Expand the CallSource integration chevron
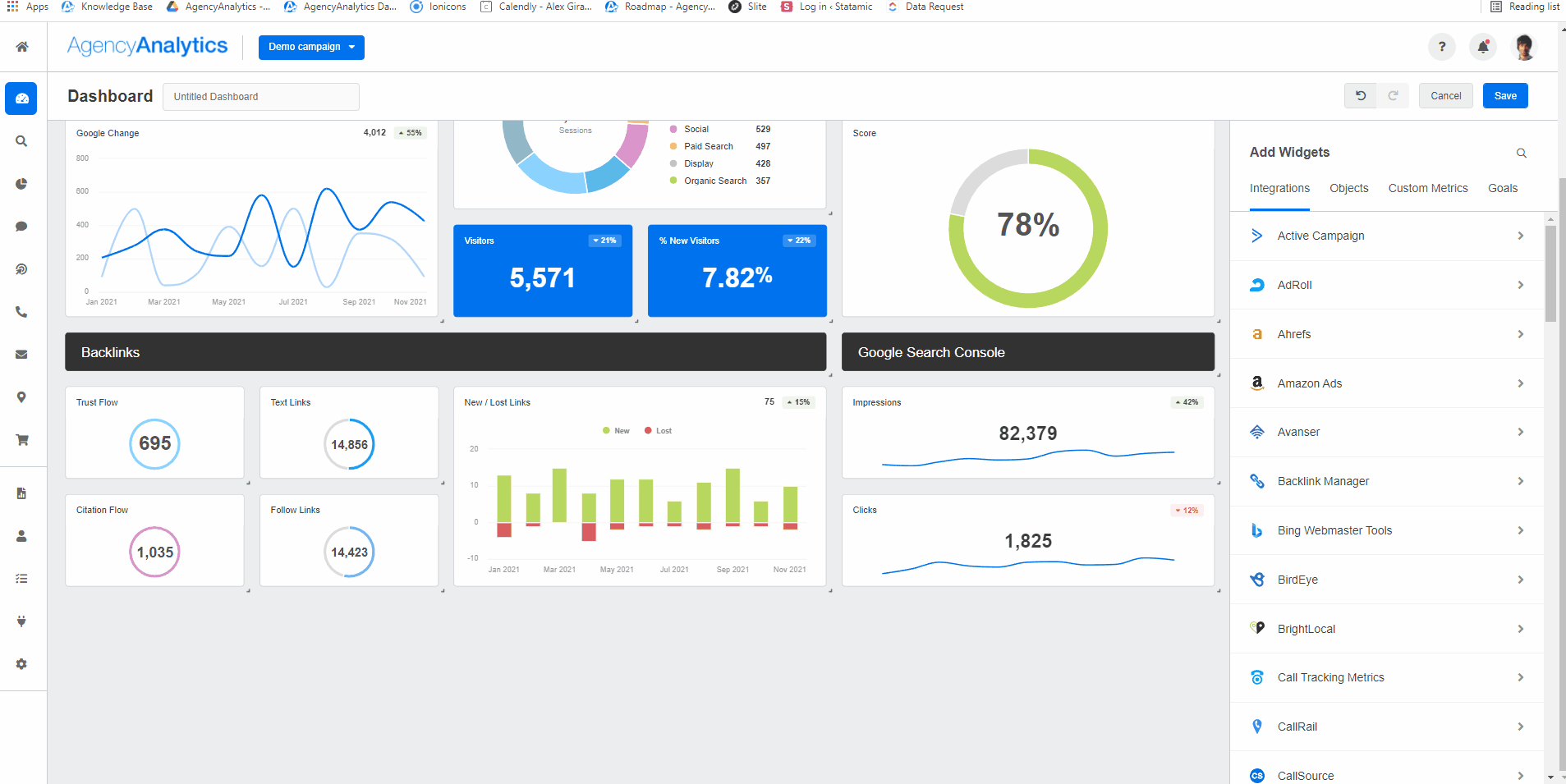Screen dimensions: 1566x784 (1521, 776)
